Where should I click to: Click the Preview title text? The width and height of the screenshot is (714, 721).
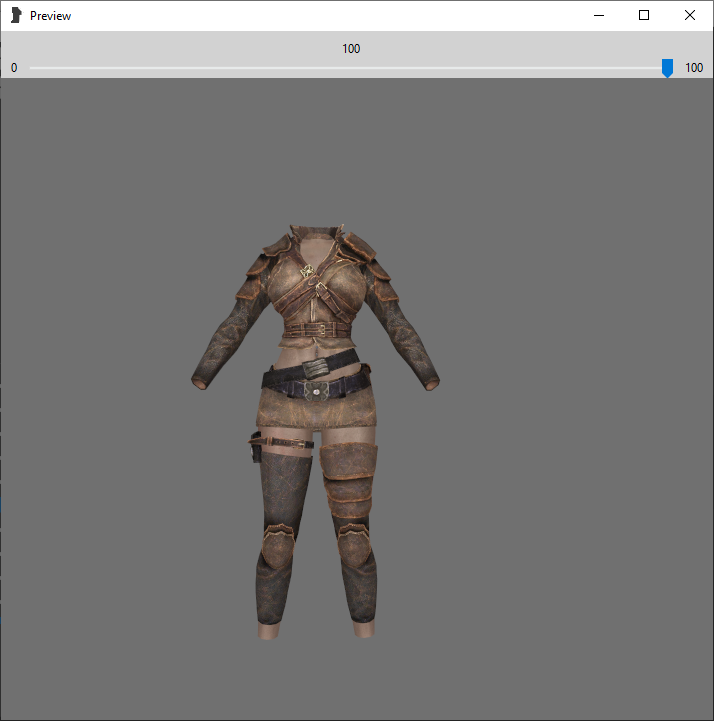pyautogui.click(x=51, y=16)
